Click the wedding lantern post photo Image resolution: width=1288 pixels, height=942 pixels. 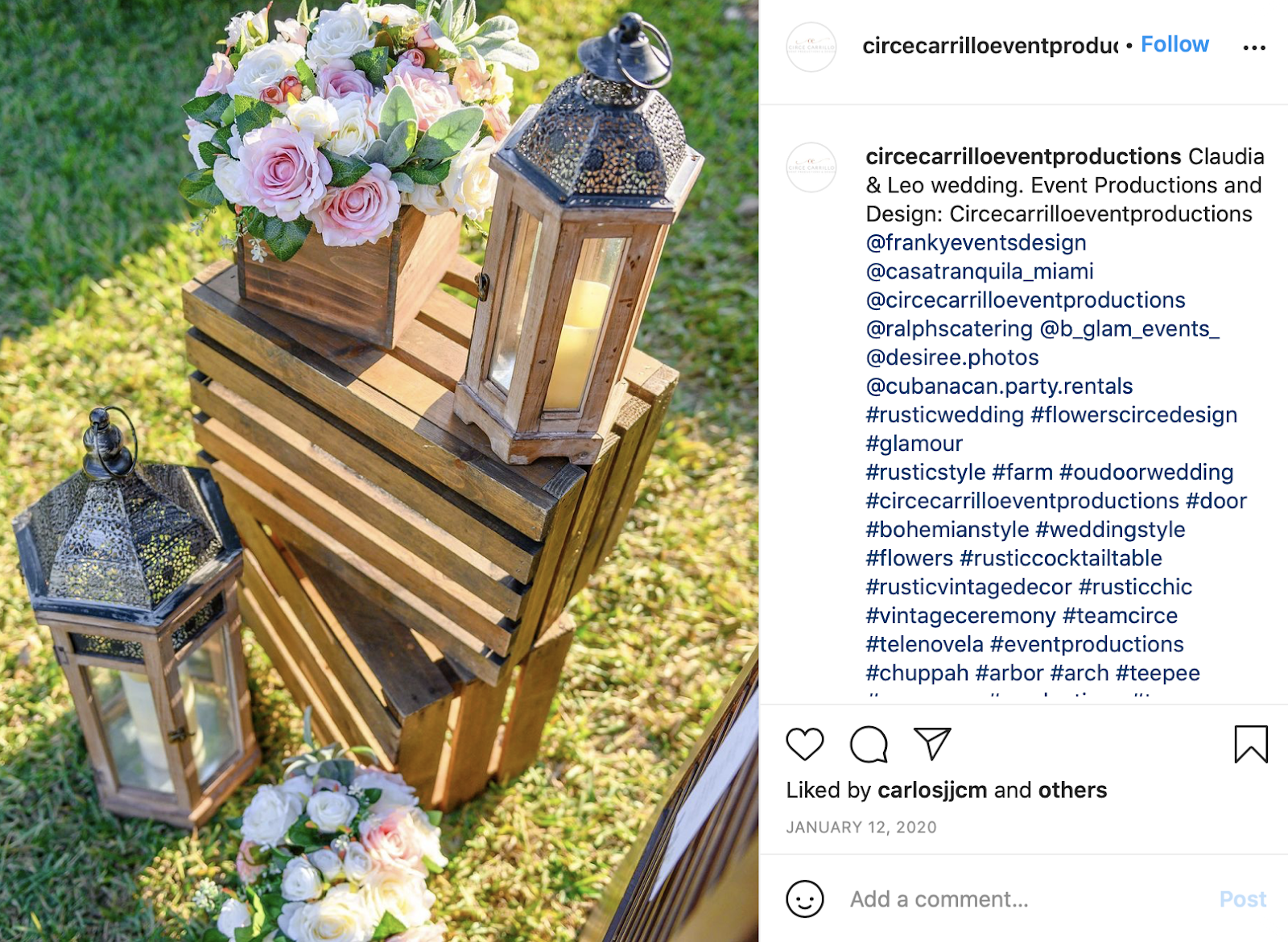[379, 471]
